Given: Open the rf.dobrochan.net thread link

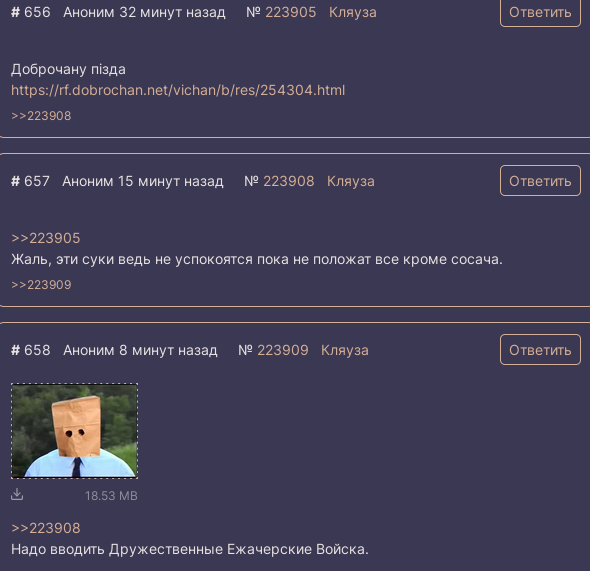Looking at the screenshot, I should 178,90.
